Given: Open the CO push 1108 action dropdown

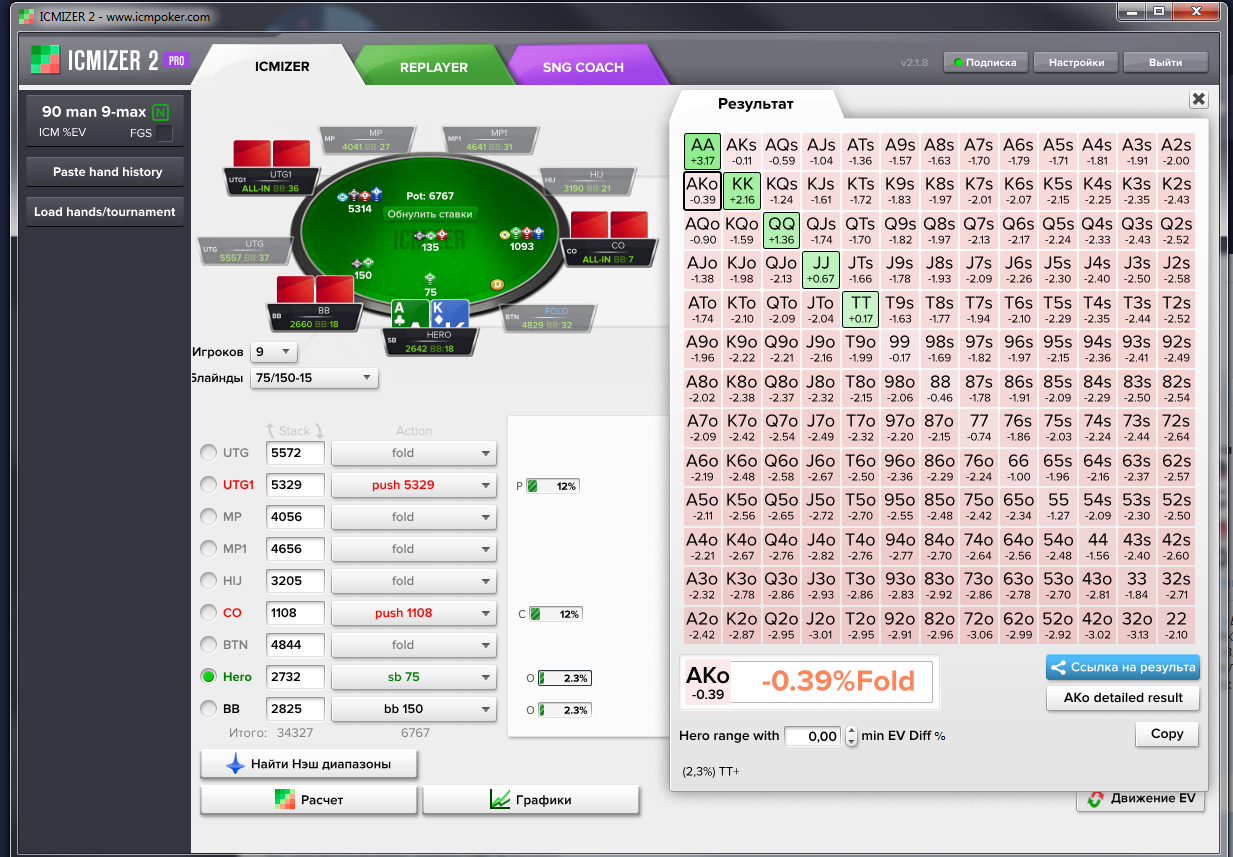Looking at the screenshot, I should (x=414, y=613).
